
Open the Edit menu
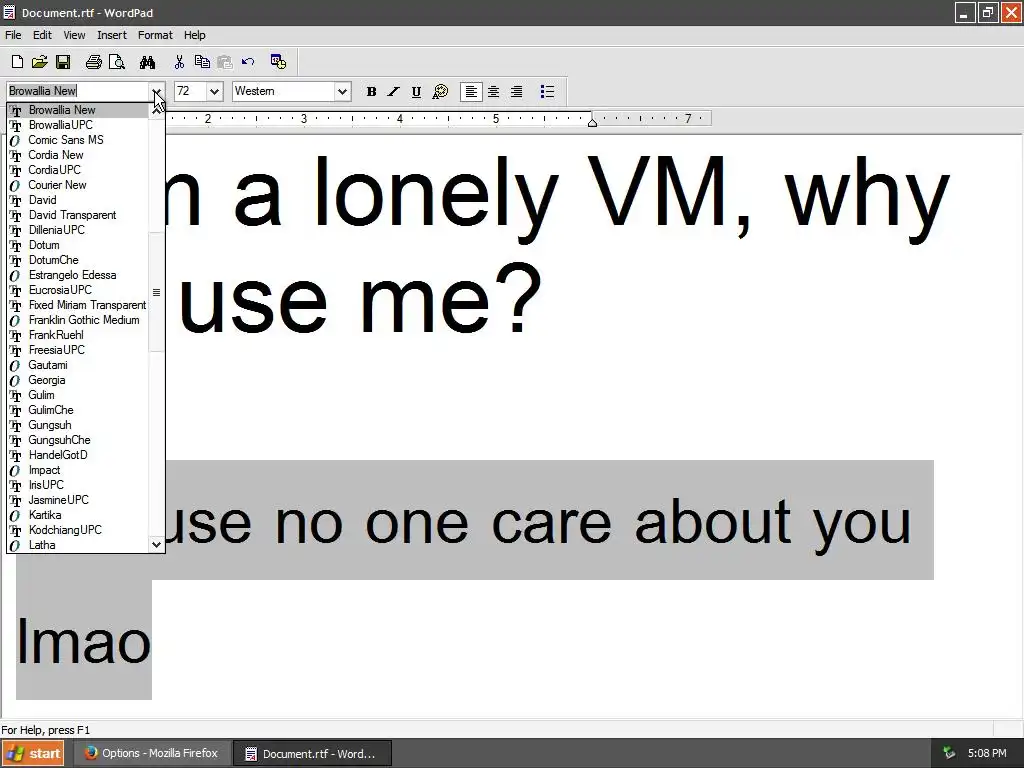[42, 35]
